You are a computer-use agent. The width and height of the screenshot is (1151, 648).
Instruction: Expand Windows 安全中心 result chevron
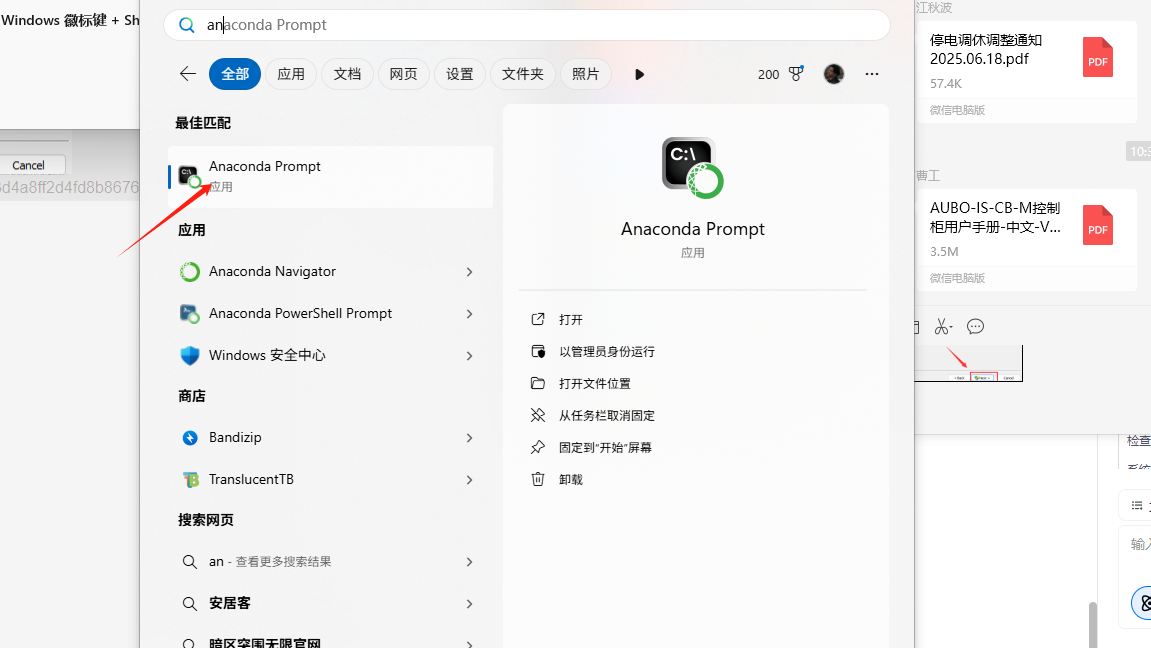tap(469, 356)
